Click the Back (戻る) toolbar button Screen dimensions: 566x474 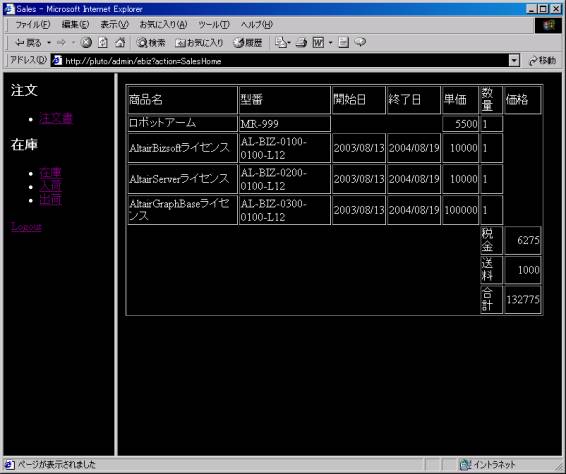(x=28, y=43)
